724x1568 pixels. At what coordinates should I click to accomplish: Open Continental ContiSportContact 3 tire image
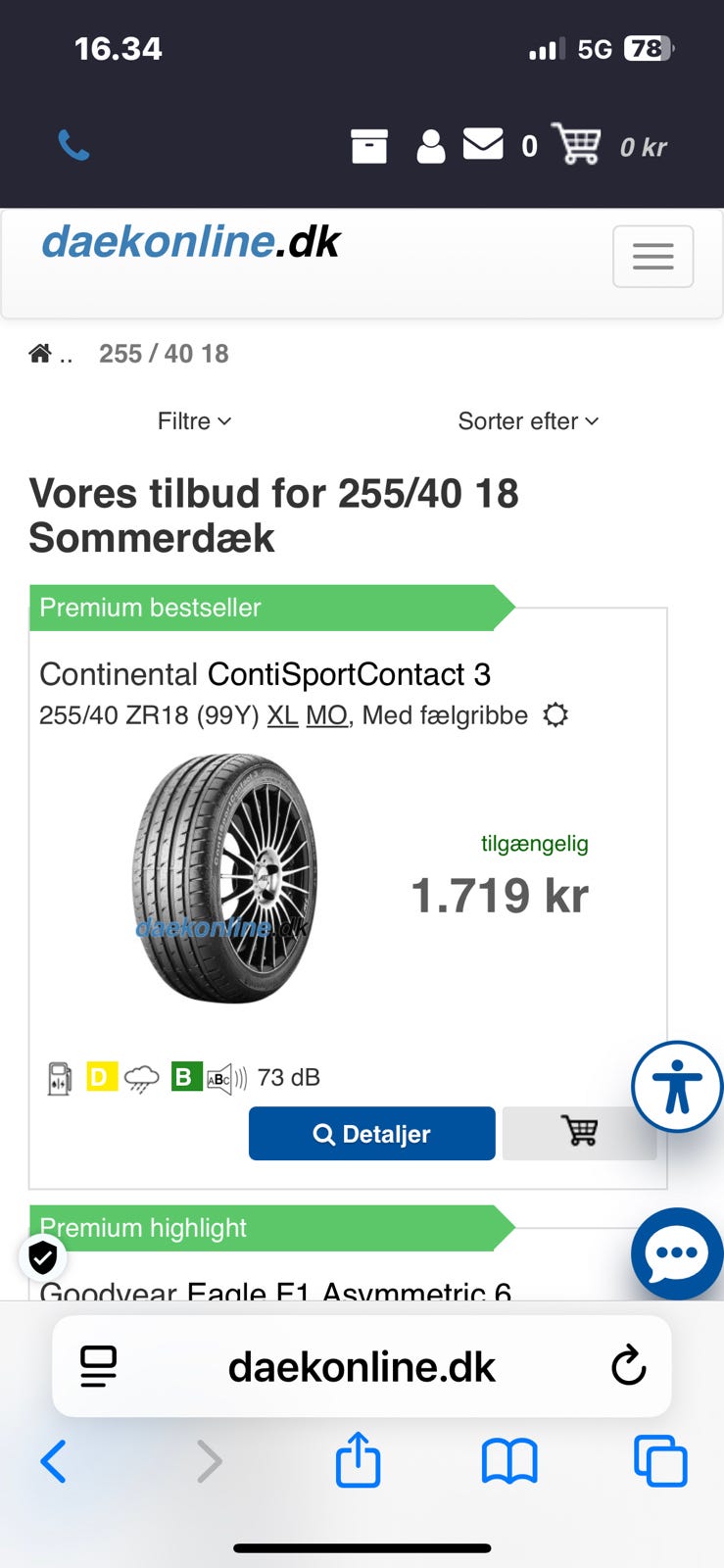pos(225,878)
